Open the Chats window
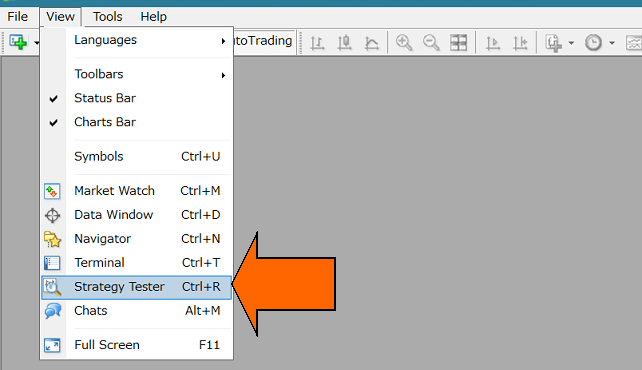This screenshot has height=370, width=642. pyautogui.click(x=137, y=311)
